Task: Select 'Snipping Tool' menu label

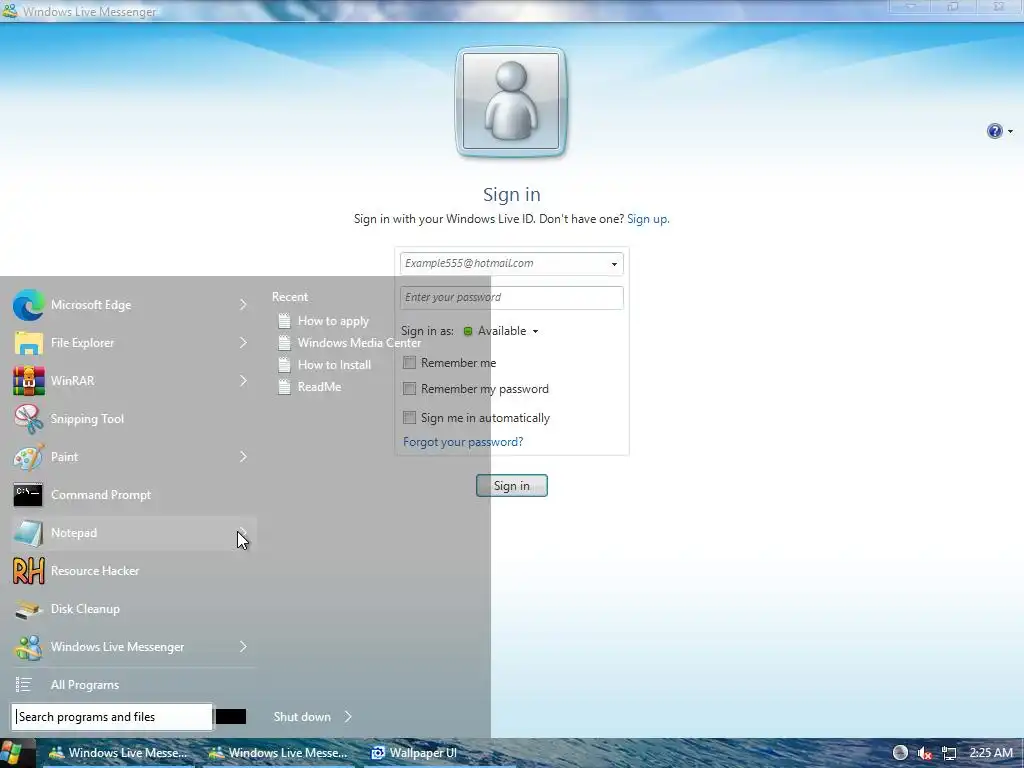Action: click(x=88, y=419)
